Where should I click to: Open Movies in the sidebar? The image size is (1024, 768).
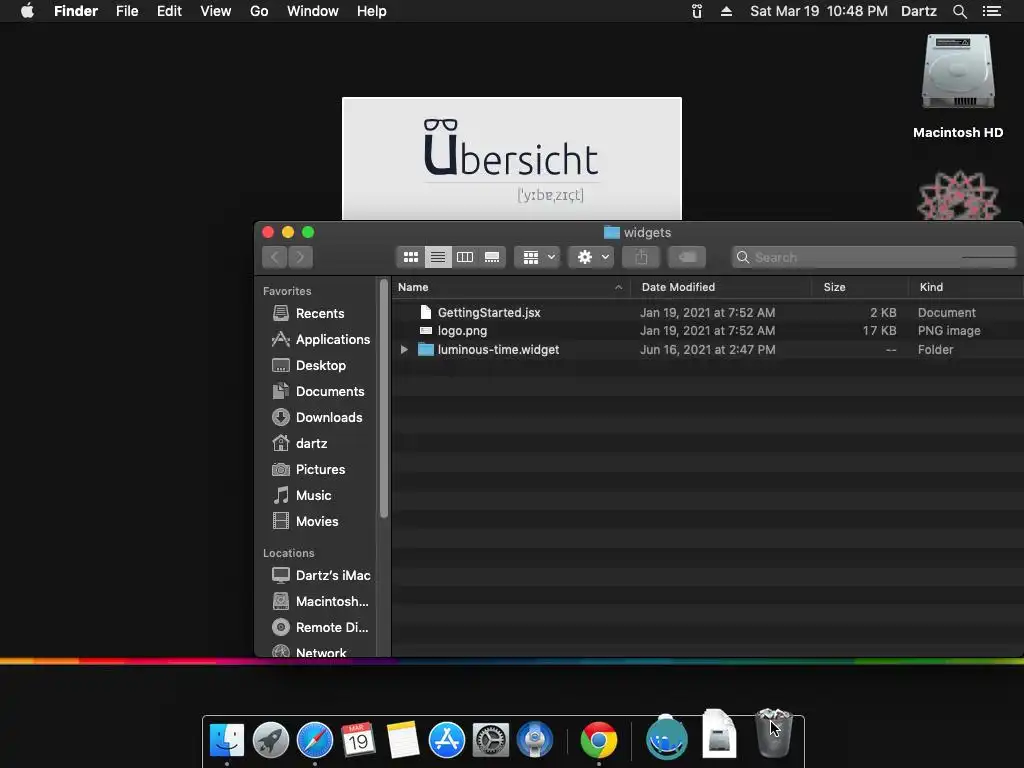(x=319, y=522)
